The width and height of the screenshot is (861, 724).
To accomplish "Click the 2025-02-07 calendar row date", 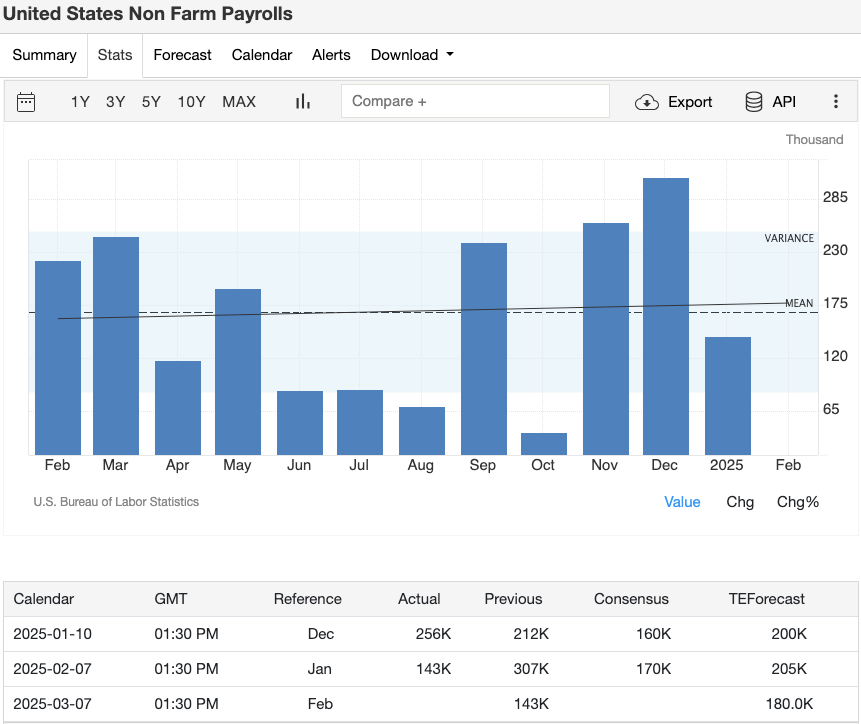I will [50, 668].
